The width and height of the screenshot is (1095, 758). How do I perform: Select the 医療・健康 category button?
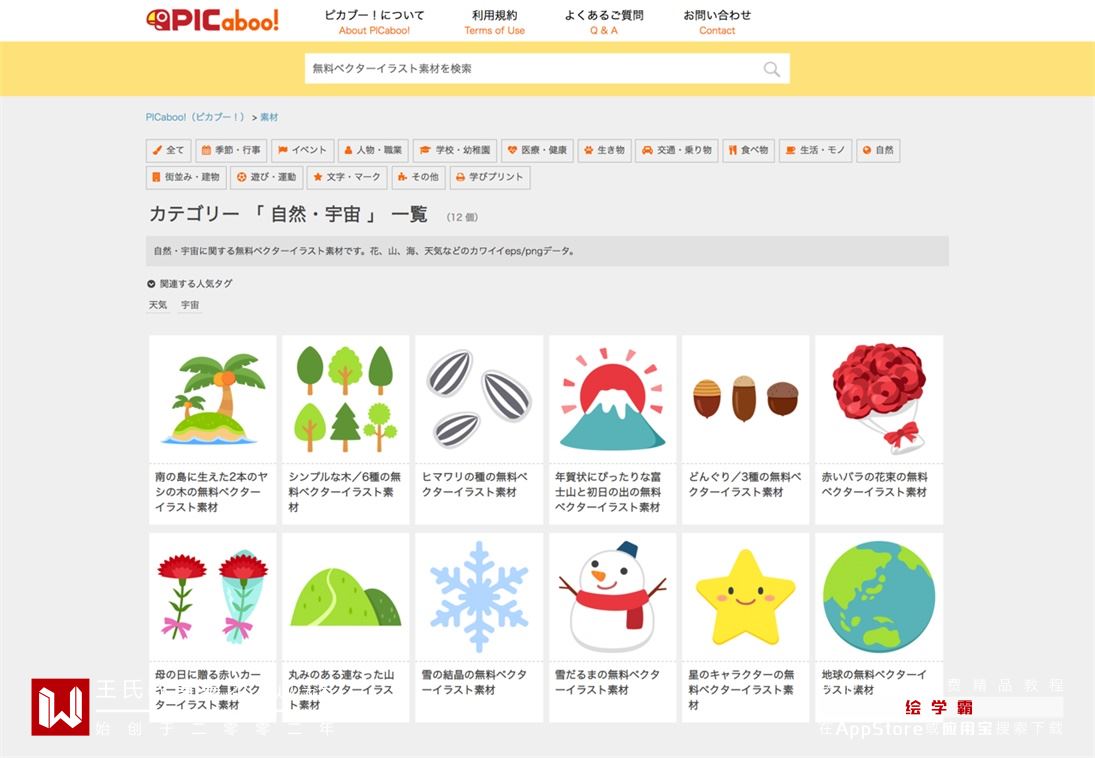click(537, 150)
